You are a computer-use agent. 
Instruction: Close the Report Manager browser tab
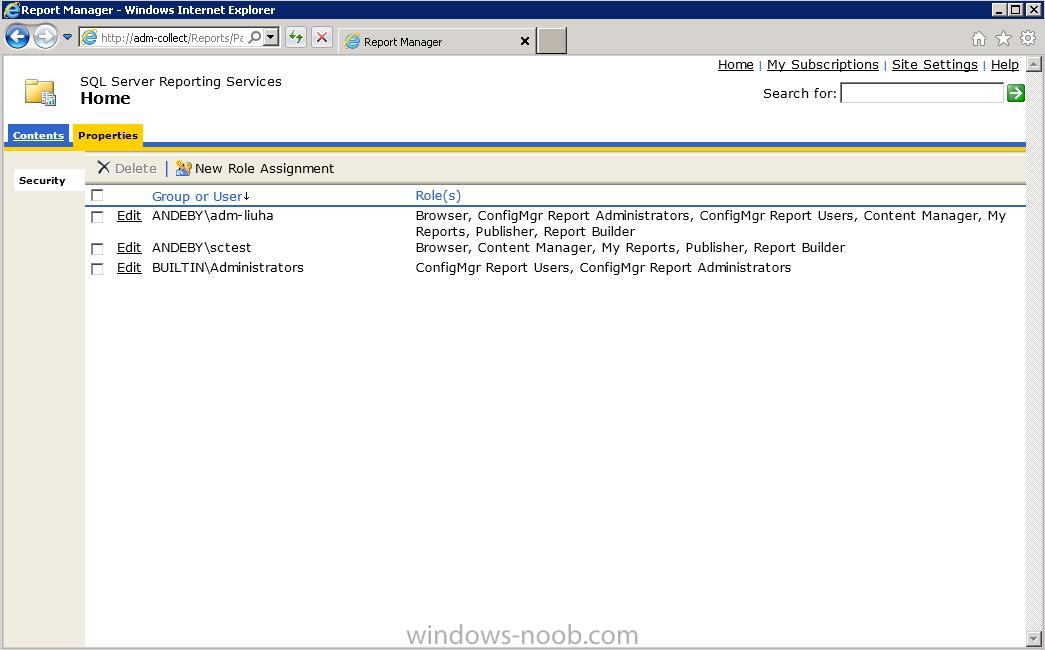pyautogui.click(x=524, y=41)
